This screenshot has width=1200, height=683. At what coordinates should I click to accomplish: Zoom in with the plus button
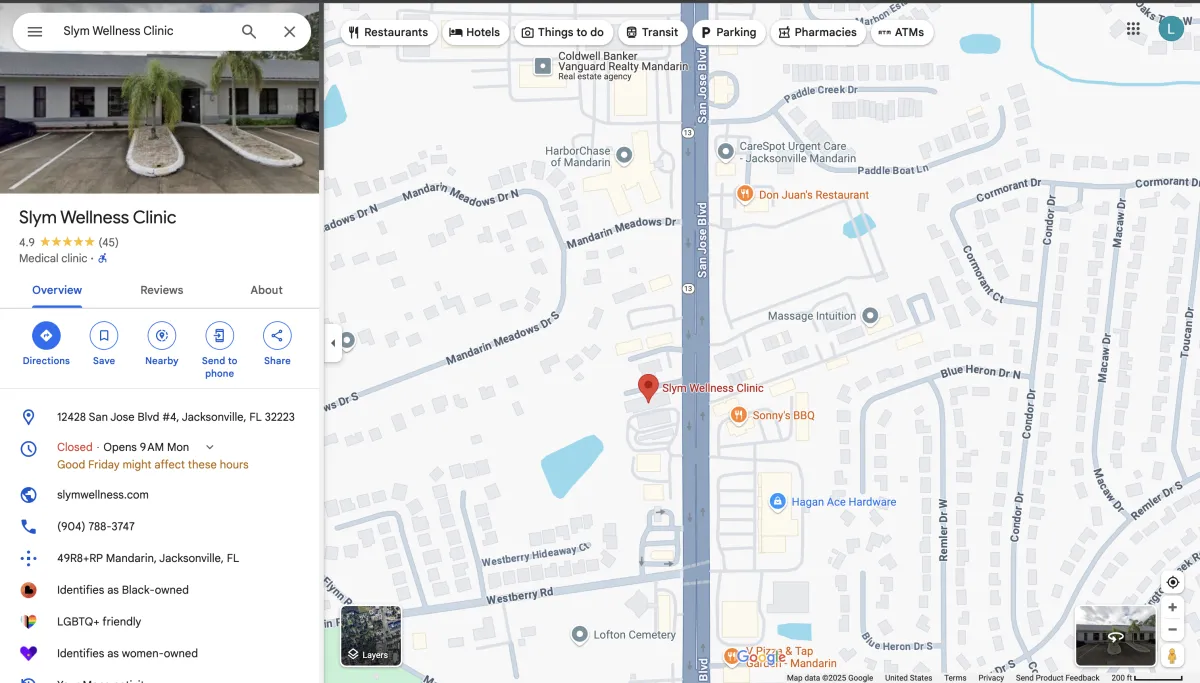(1173, 607)
